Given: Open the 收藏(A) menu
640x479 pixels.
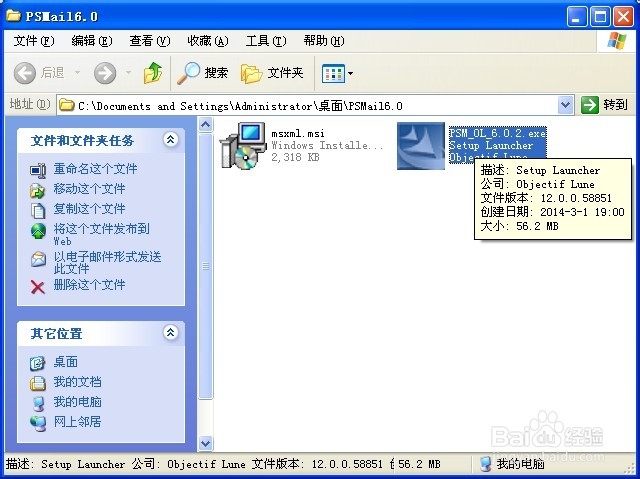Looking at the screenshot, I should pyautogui.click(x=208, y=41).
